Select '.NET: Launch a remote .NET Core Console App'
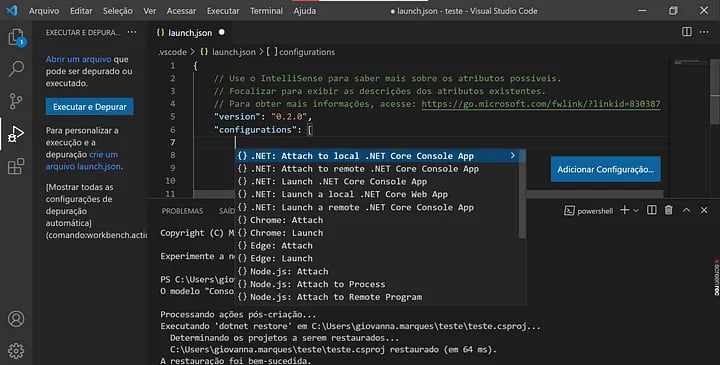 coord(377,207)
